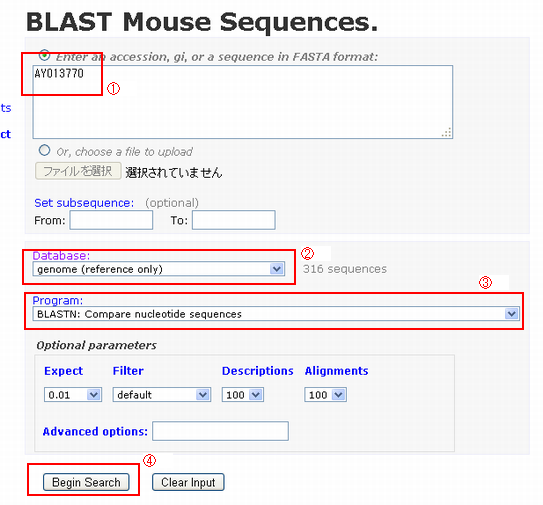Select the 'Or, choose a file to upload' radio button

click(x=44, y=150)
